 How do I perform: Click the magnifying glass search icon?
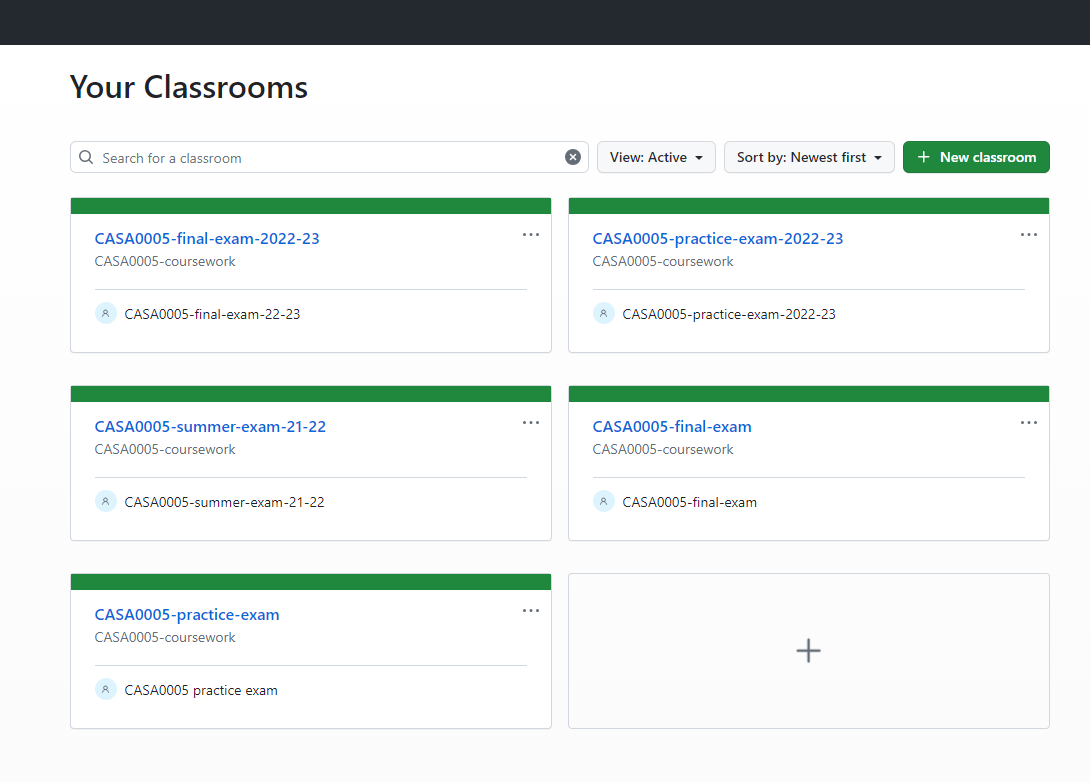(87, 157)
